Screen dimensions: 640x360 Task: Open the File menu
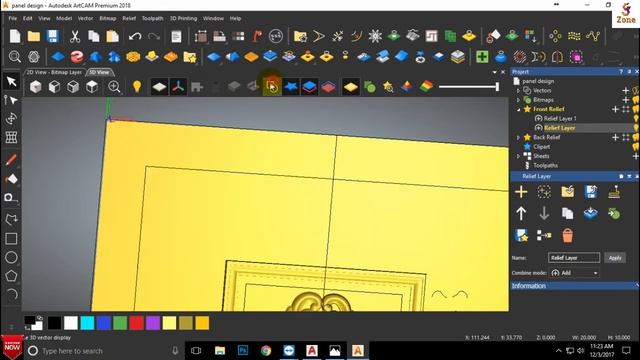(x=13, y=18)
